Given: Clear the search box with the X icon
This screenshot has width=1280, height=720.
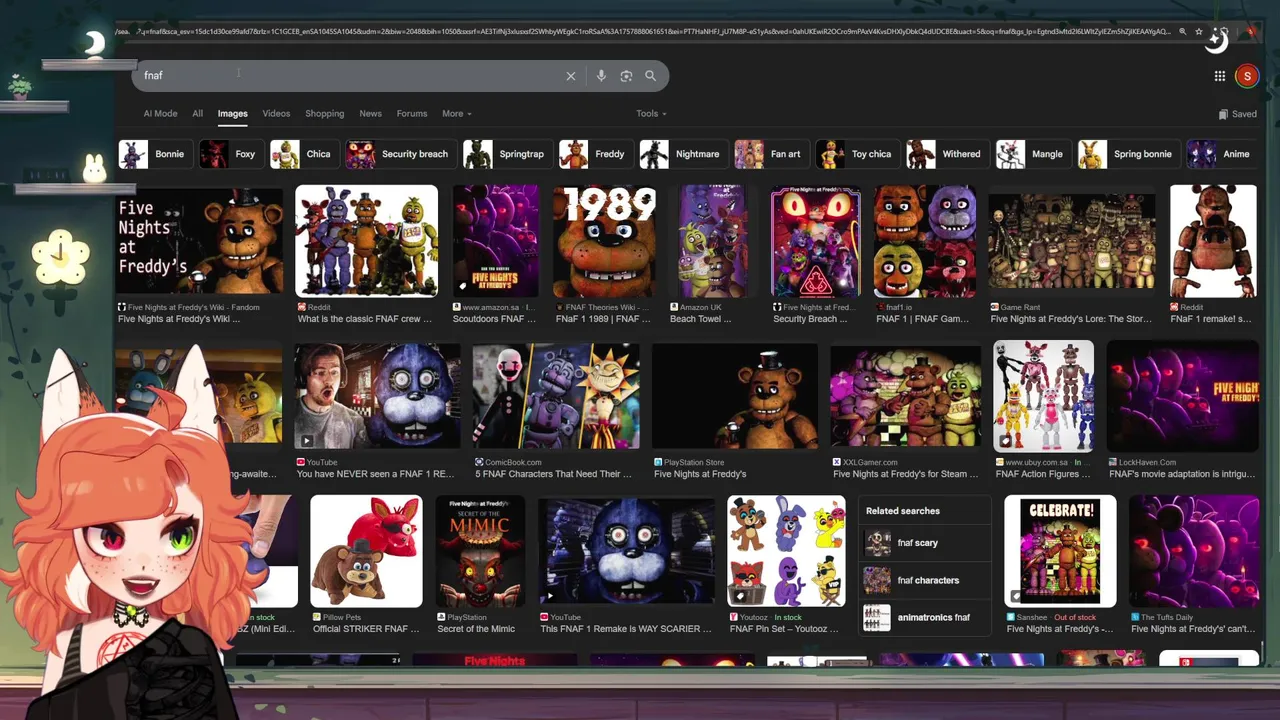Looking at the screenshot, I should (x=571, y=76).
